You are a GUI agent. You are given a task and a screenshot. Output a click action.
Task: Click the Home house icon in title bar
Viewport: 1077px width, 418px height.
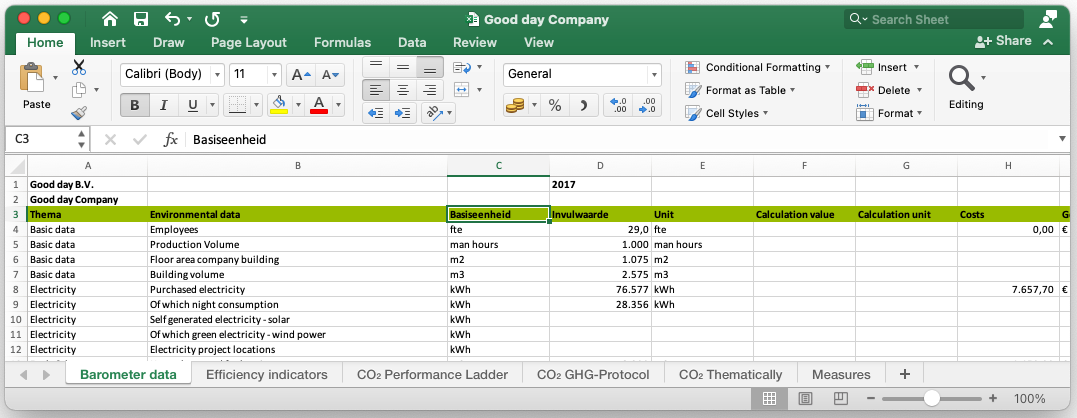click(x=109, y=19)
